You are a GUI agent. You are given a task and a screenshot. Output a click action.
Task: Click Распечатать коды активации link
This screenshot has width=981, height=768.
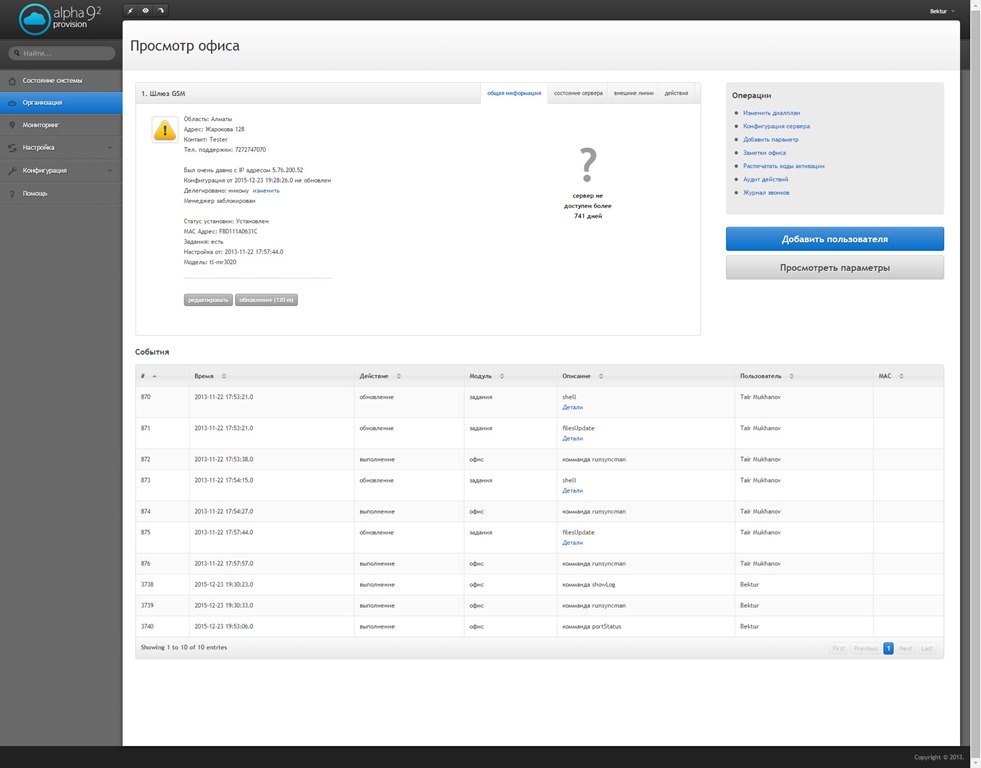[783, 166]
